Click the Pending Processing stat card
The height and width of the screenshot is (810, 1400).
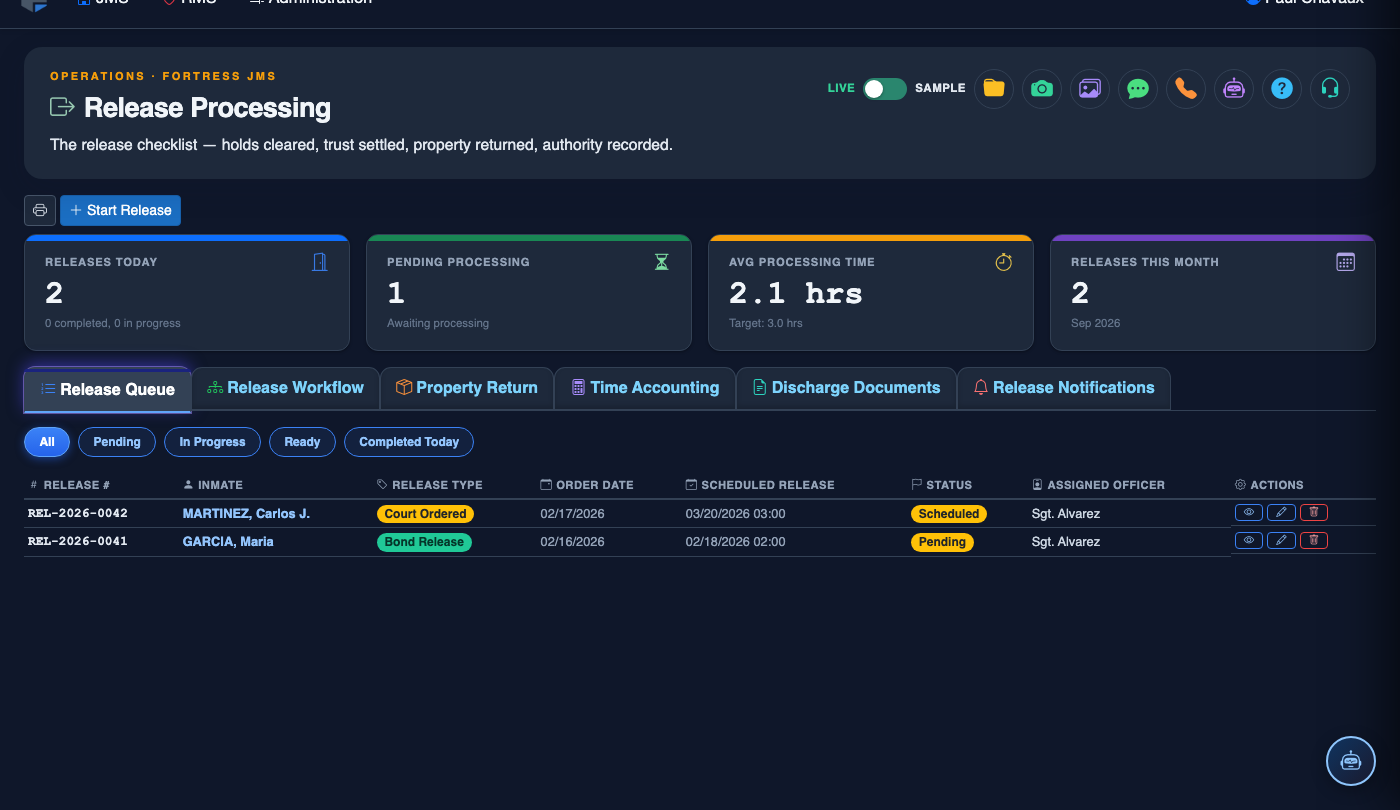(x=529, y=293)
